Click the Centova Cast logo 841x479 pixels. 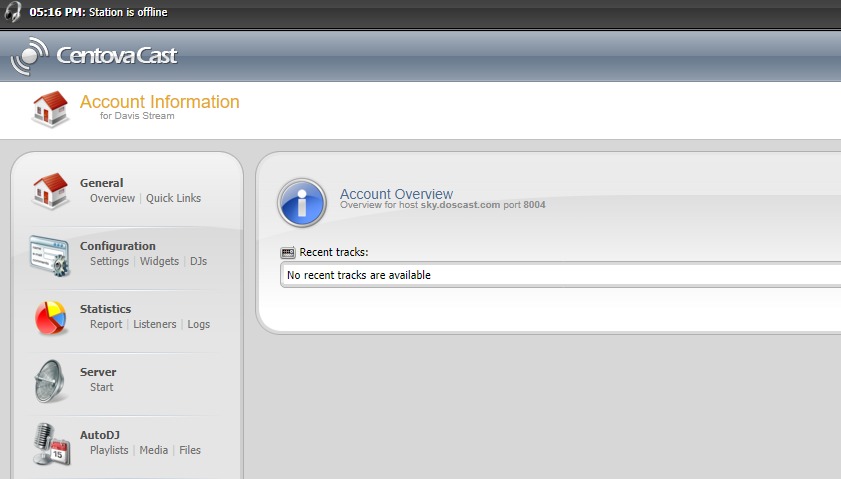[94, 56]
